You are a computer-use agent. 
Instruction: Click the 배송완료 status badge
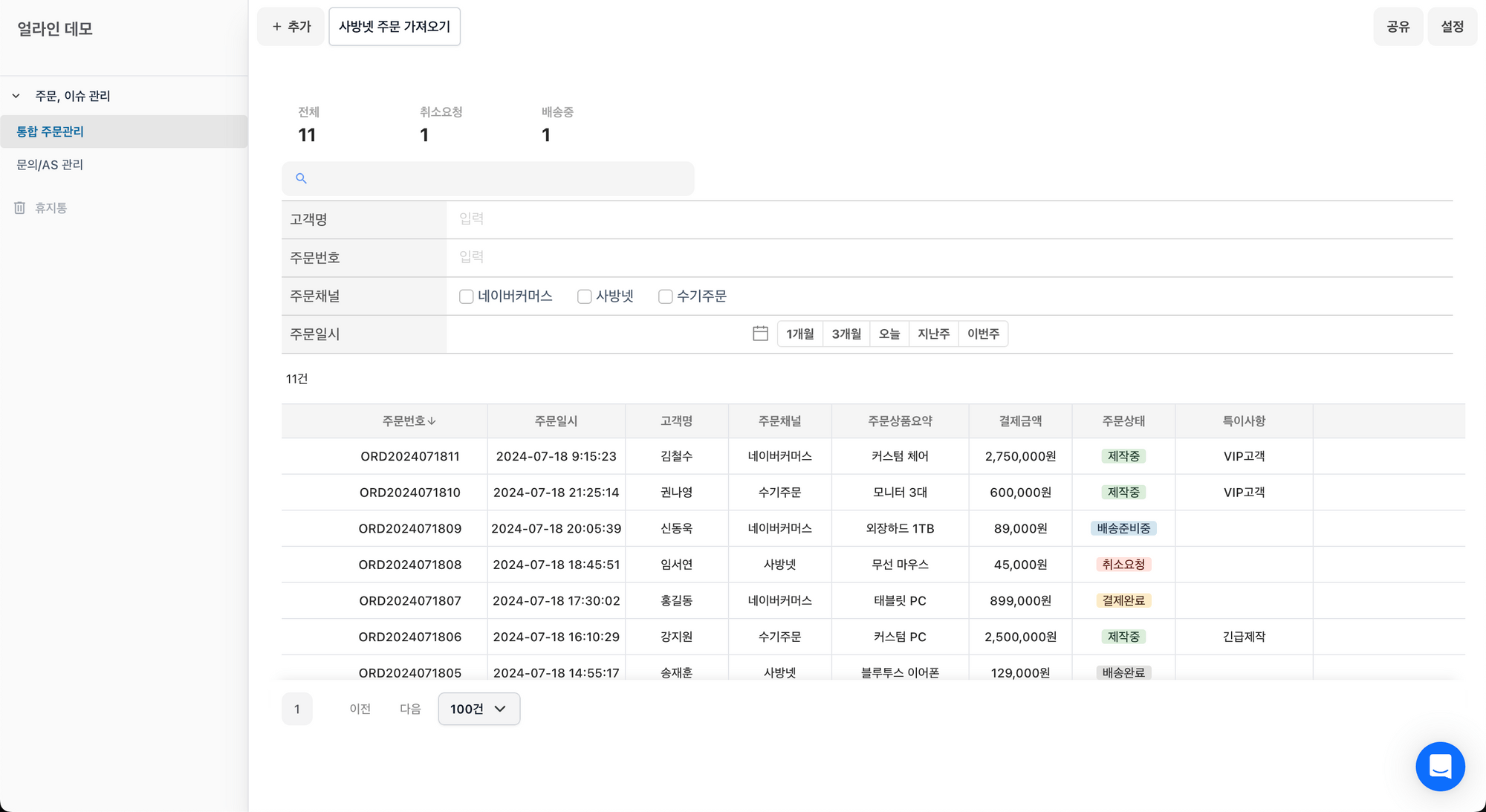pos(1123,672)
